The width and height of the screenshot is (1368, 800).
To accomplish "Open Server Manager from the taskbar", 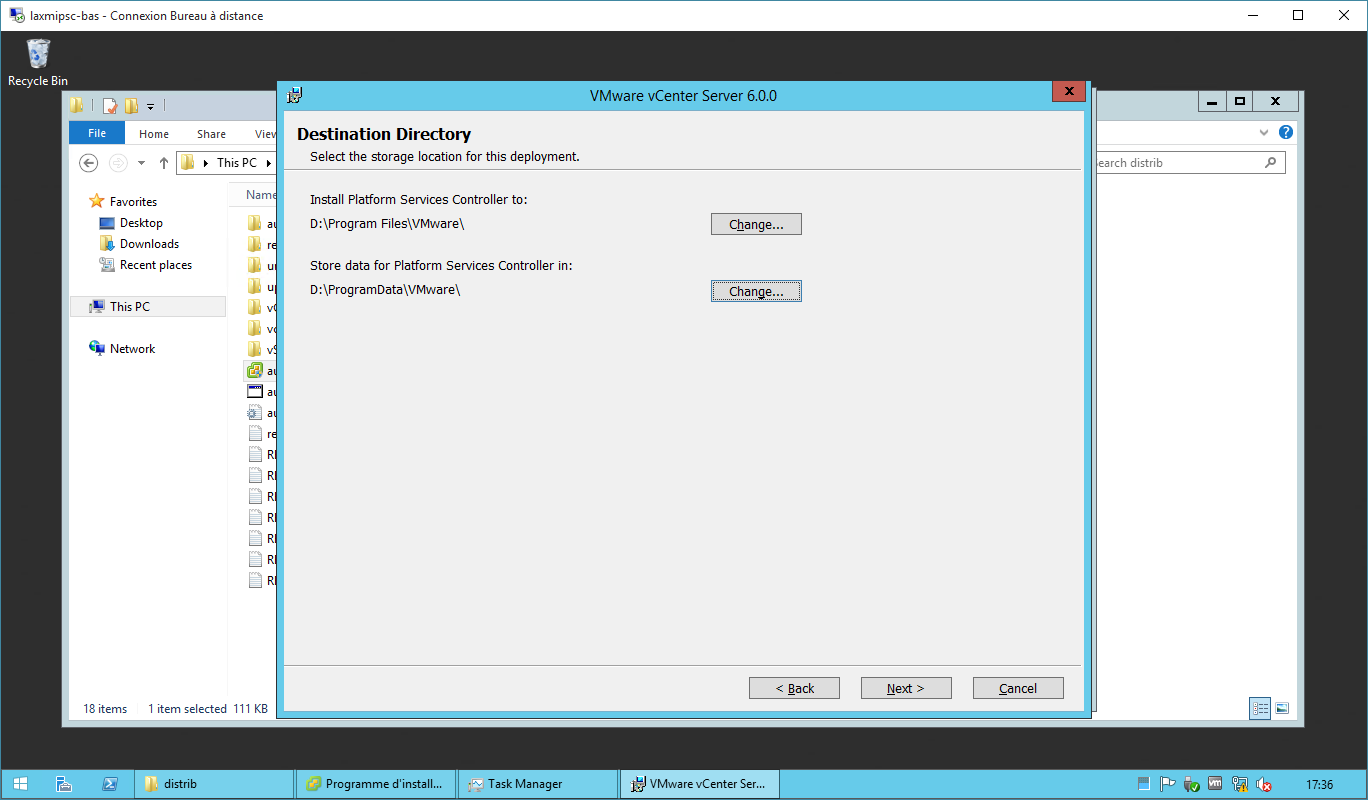I will click(64, 784).
